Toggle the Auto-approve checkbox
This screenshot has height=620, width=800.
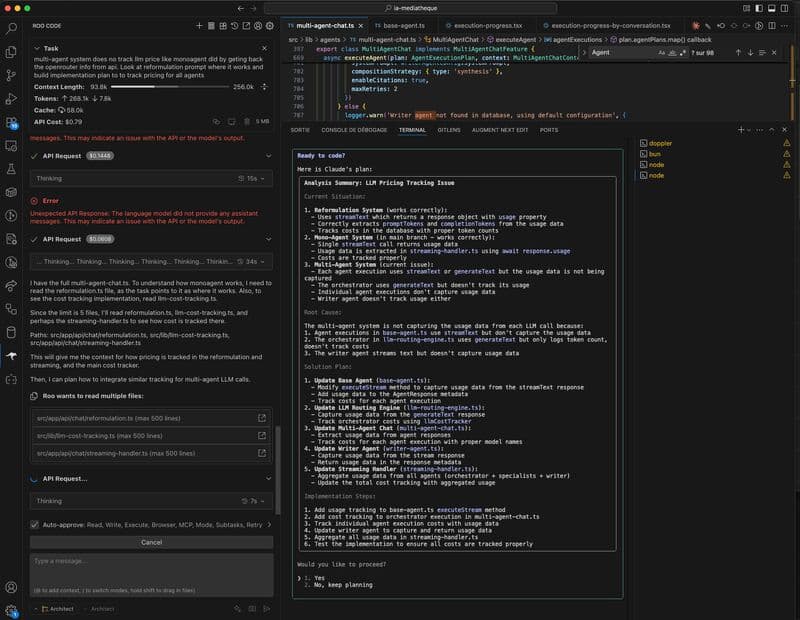point(36,524)
